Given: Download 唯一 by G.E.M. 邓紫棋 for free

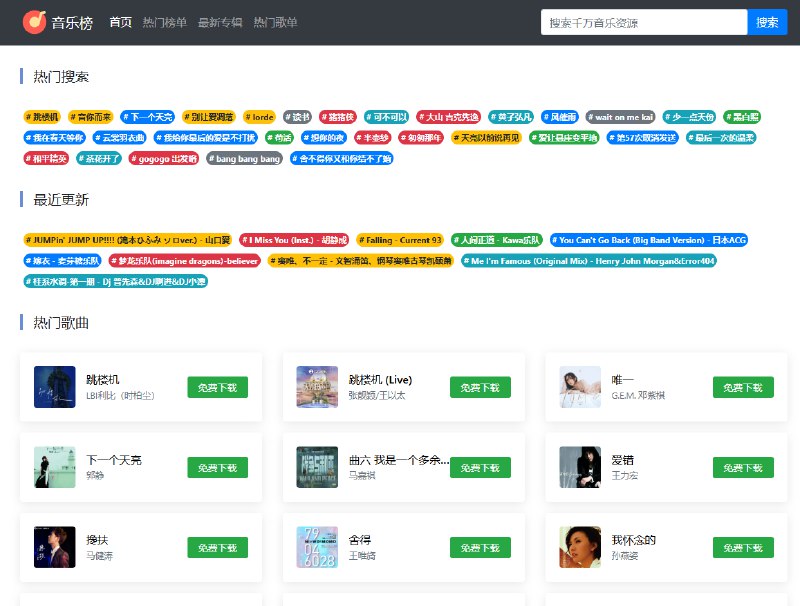Looking at the screenshot, I should (743, 388).
